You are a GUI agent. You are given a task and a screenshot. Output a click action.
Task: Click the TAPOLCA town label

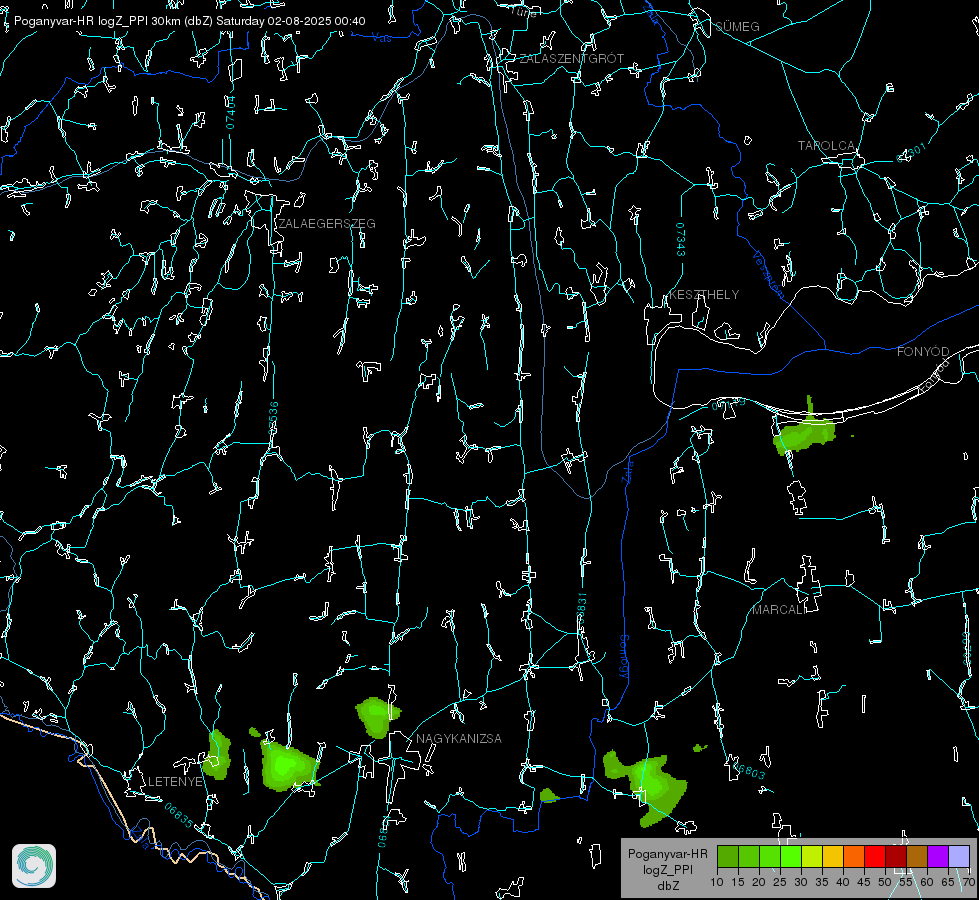(826, 146)
